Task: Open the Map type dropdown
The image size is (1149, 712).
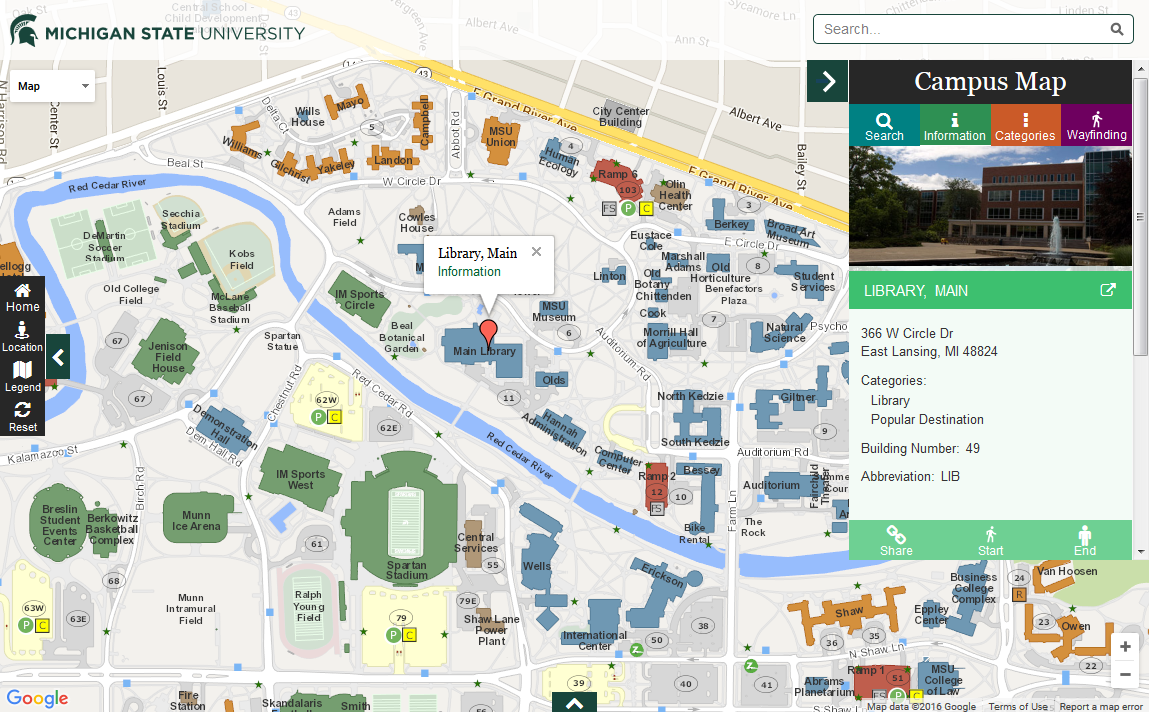Action: click(x=53, y=86)
